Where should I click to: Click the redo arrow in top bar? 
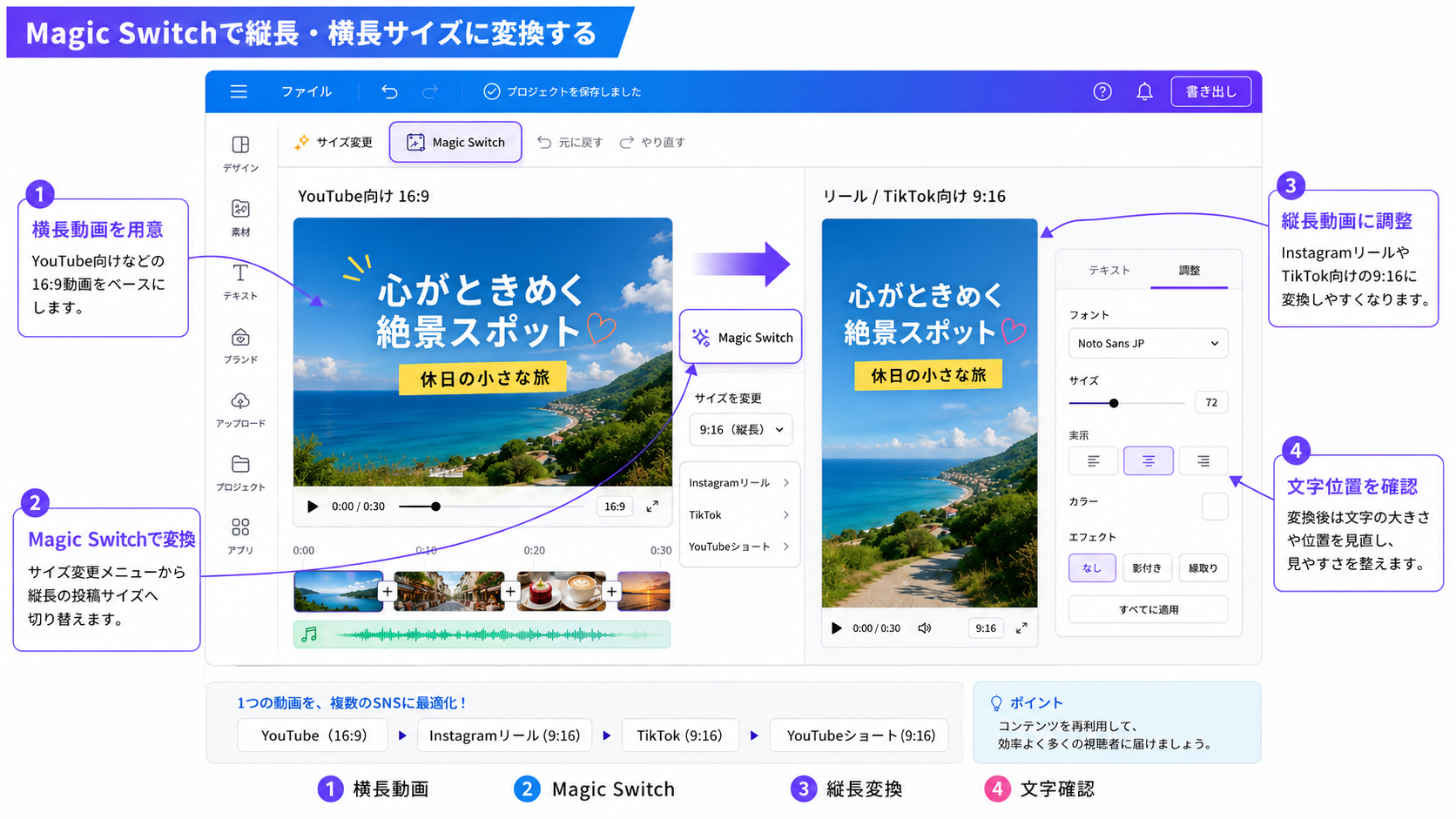429,91
